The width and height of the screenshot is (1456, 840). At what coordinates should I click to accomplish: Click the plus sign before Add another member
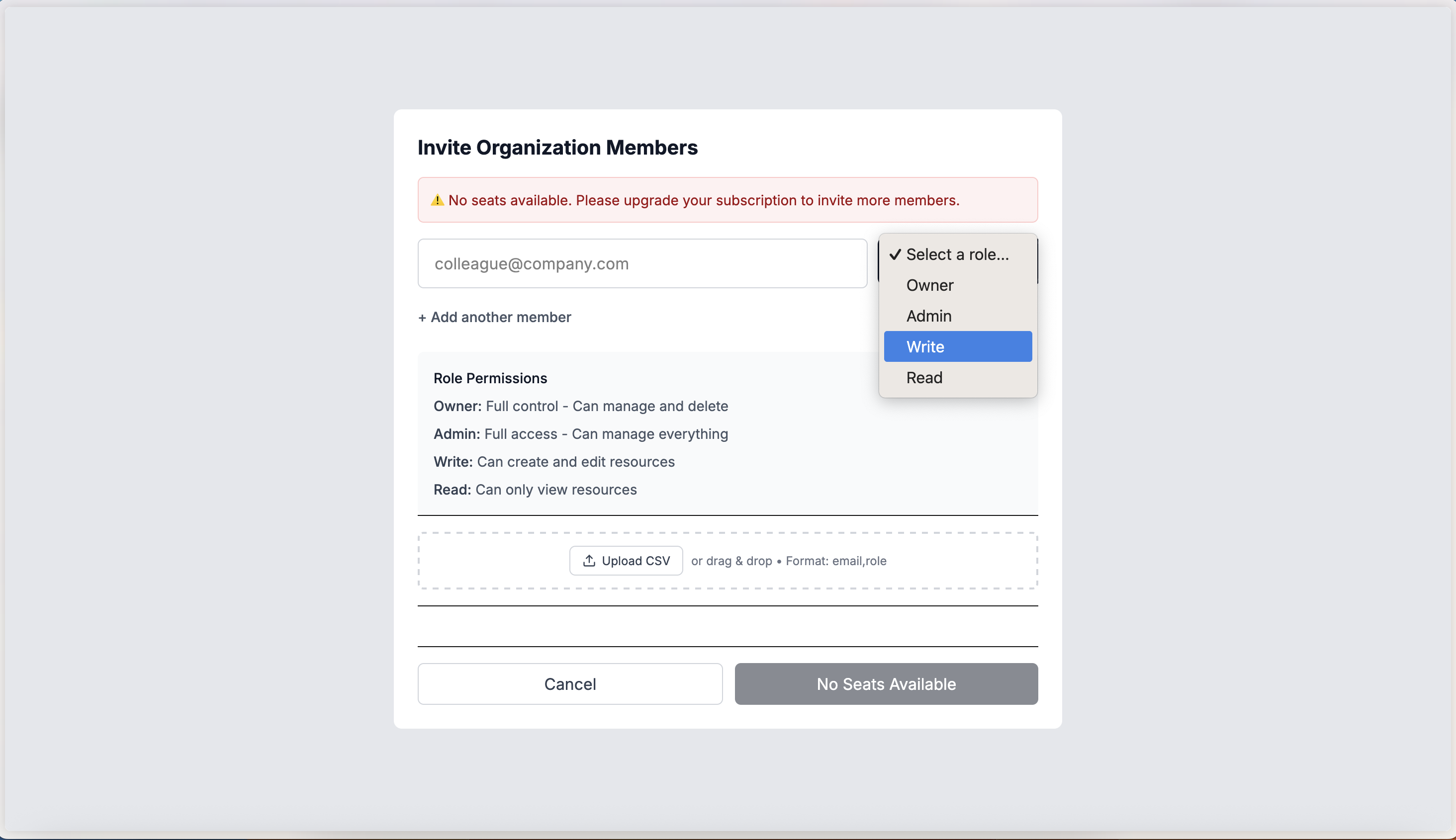coord(422,318)
